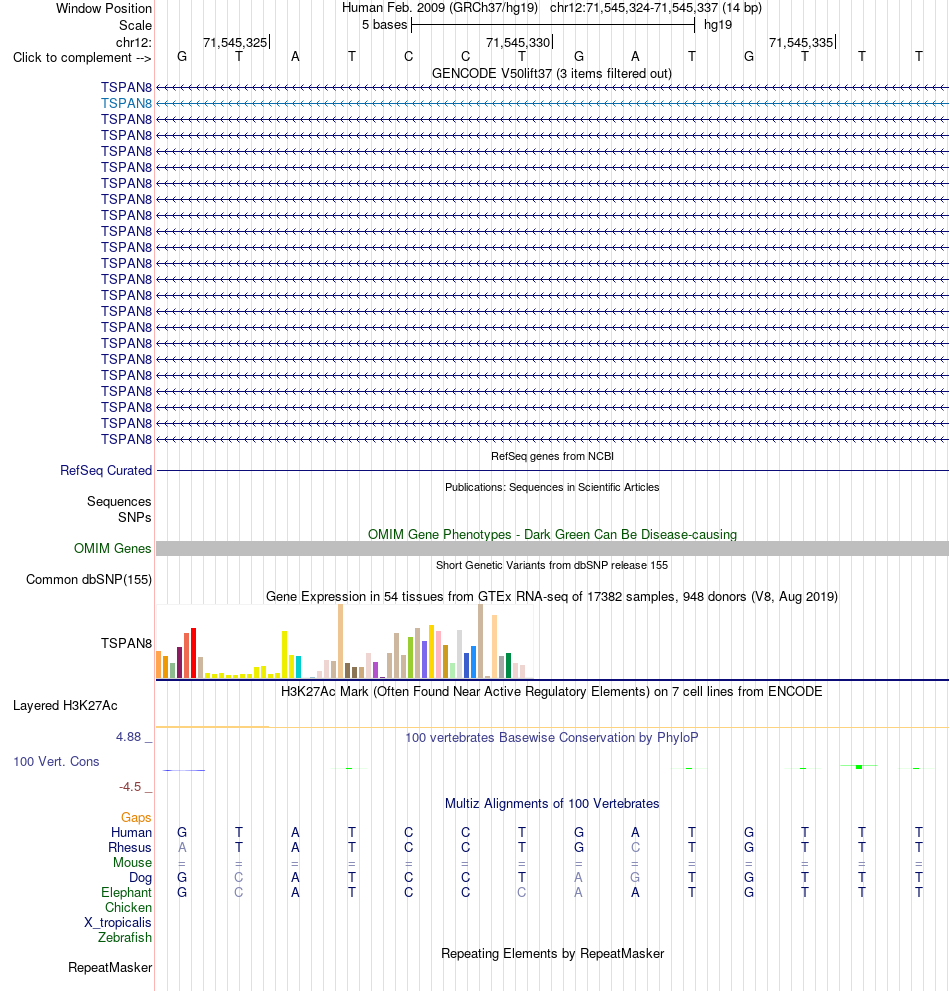Image resolution: width=950 pixels, height=991 pixels.
Task: Select the Human species row label
Action: pos(131,832)
